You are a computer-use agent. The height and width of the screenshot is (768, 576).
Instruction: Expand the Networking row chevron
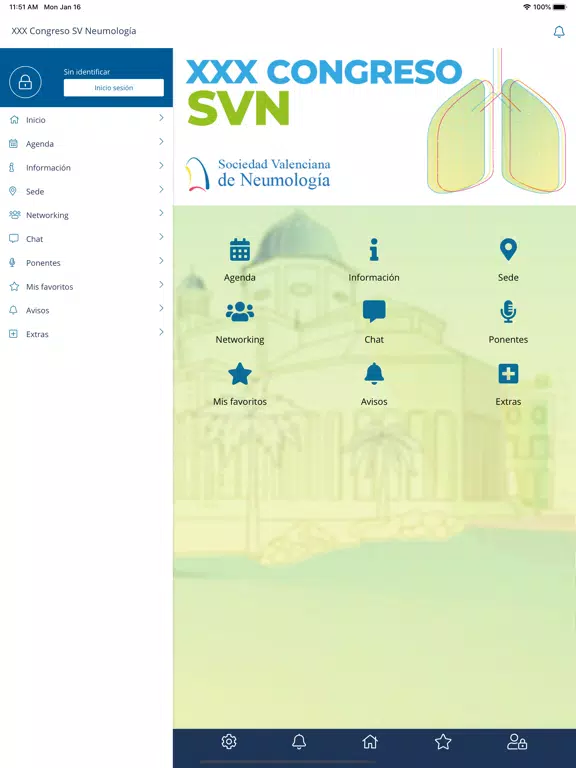point(161,213)
